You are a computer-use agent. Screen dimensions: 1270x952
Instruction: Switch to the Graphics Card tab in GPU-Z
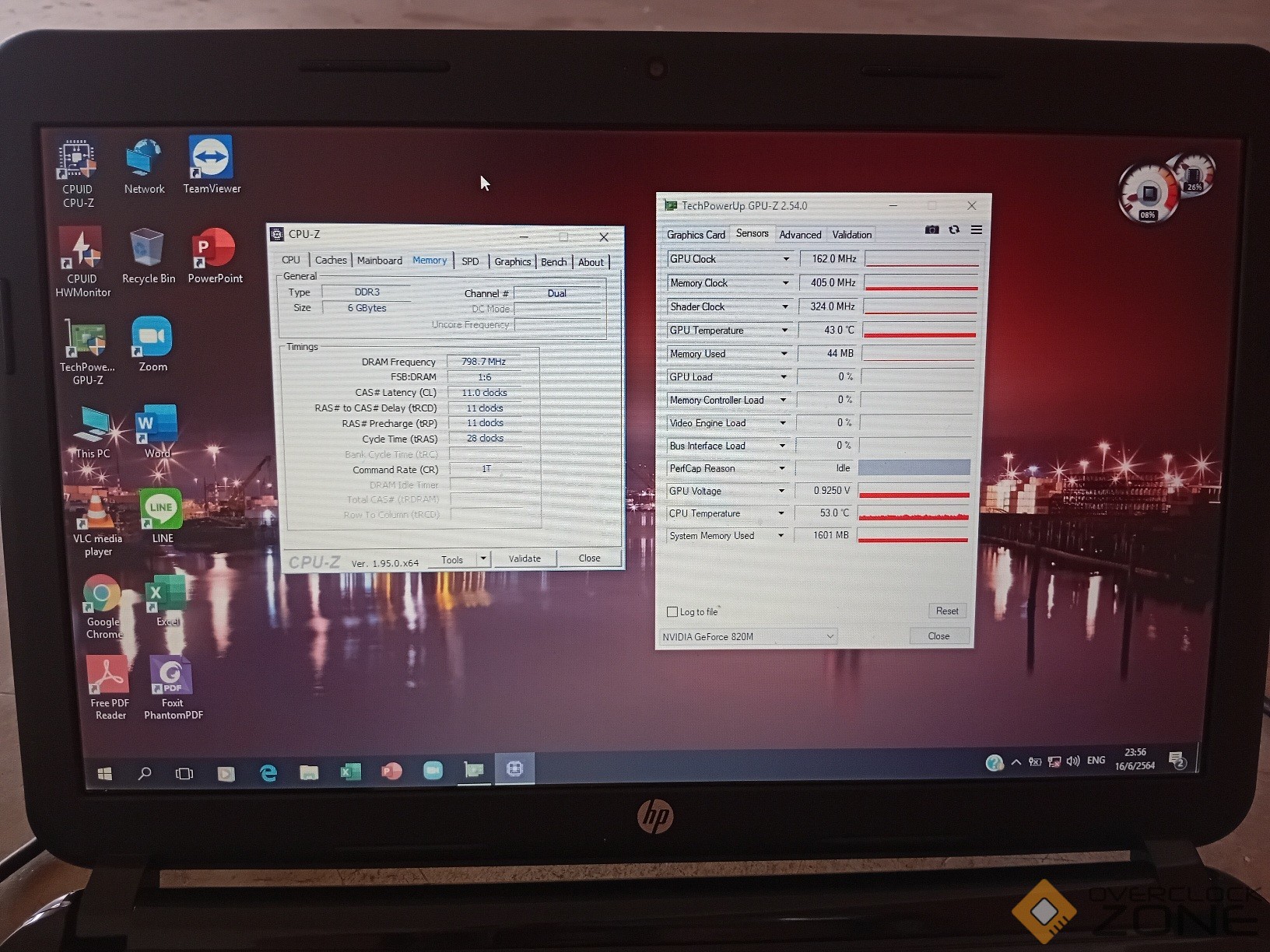[x=696, y=234]
